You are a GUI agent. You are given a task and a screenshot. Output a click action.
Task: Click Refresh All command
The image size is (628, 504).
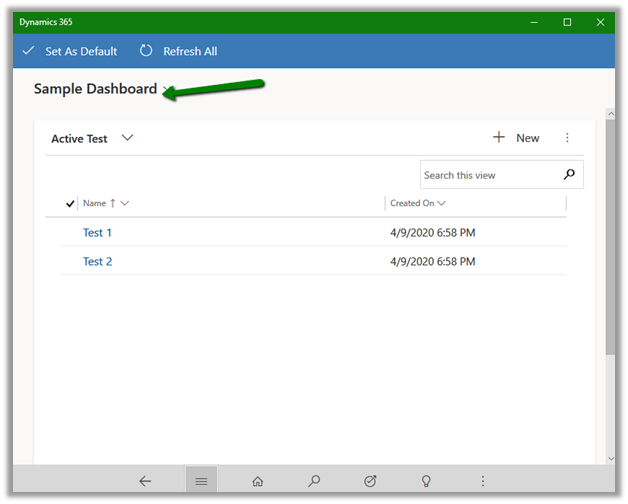(178, 51)
